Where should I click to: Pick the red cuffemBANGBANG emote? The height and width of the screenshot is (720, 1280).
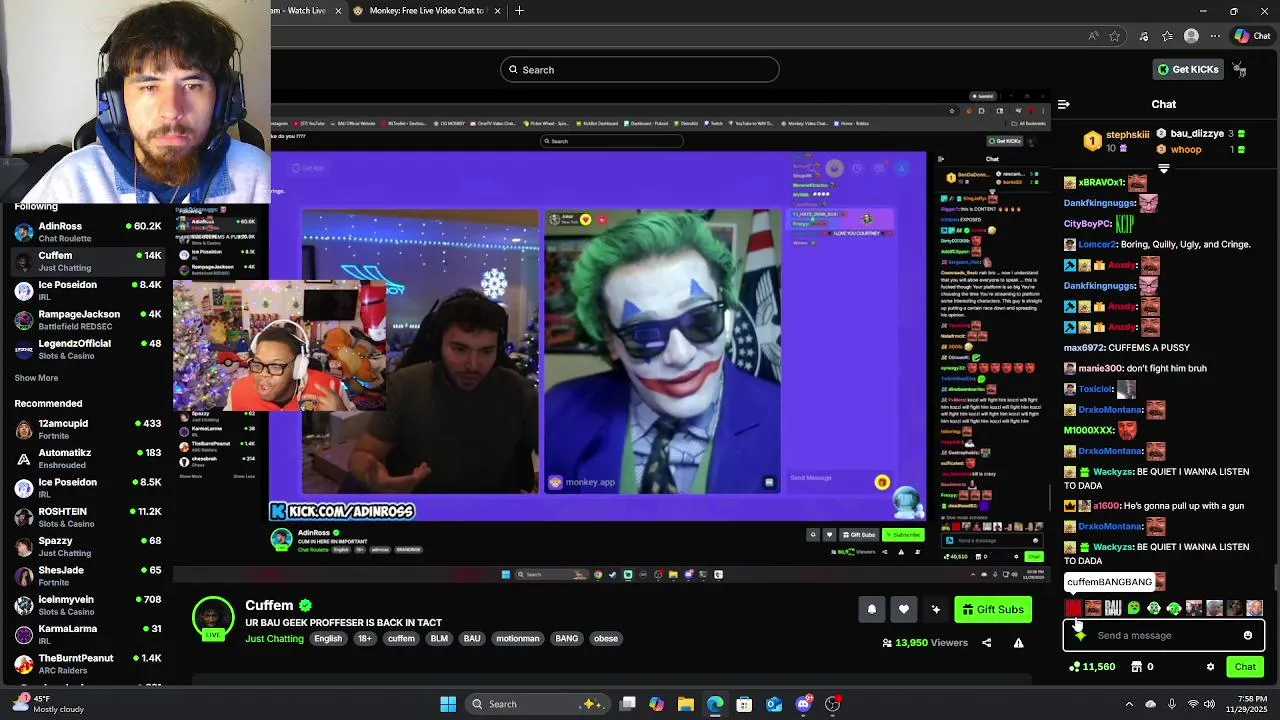[x=1073, y=608]
